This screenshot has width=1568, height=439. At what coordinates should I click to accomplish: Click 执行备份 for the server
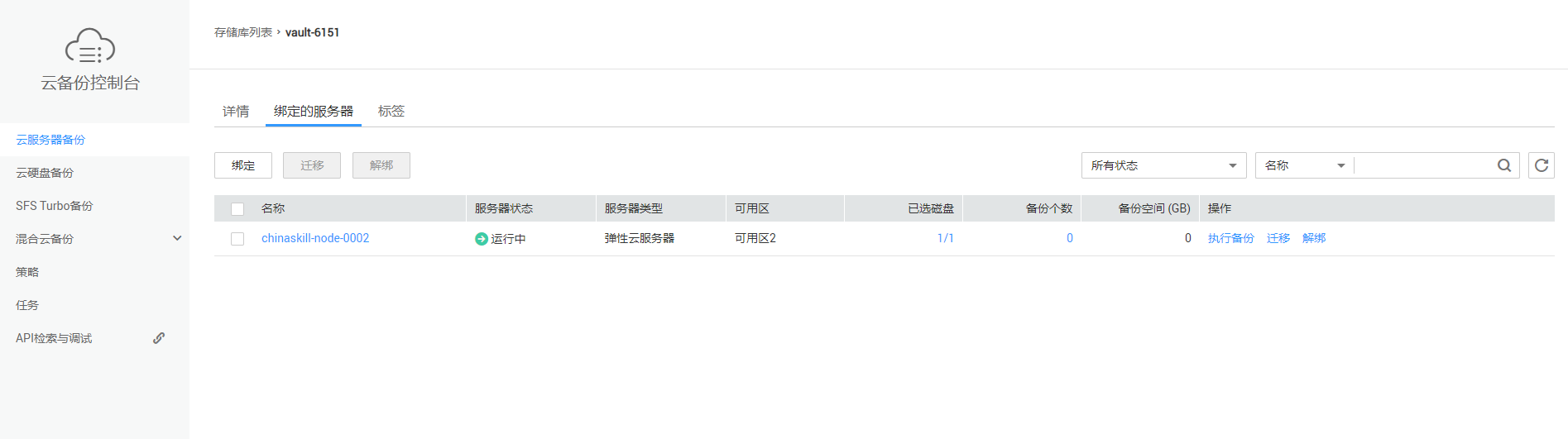(x=1230, y=238)
